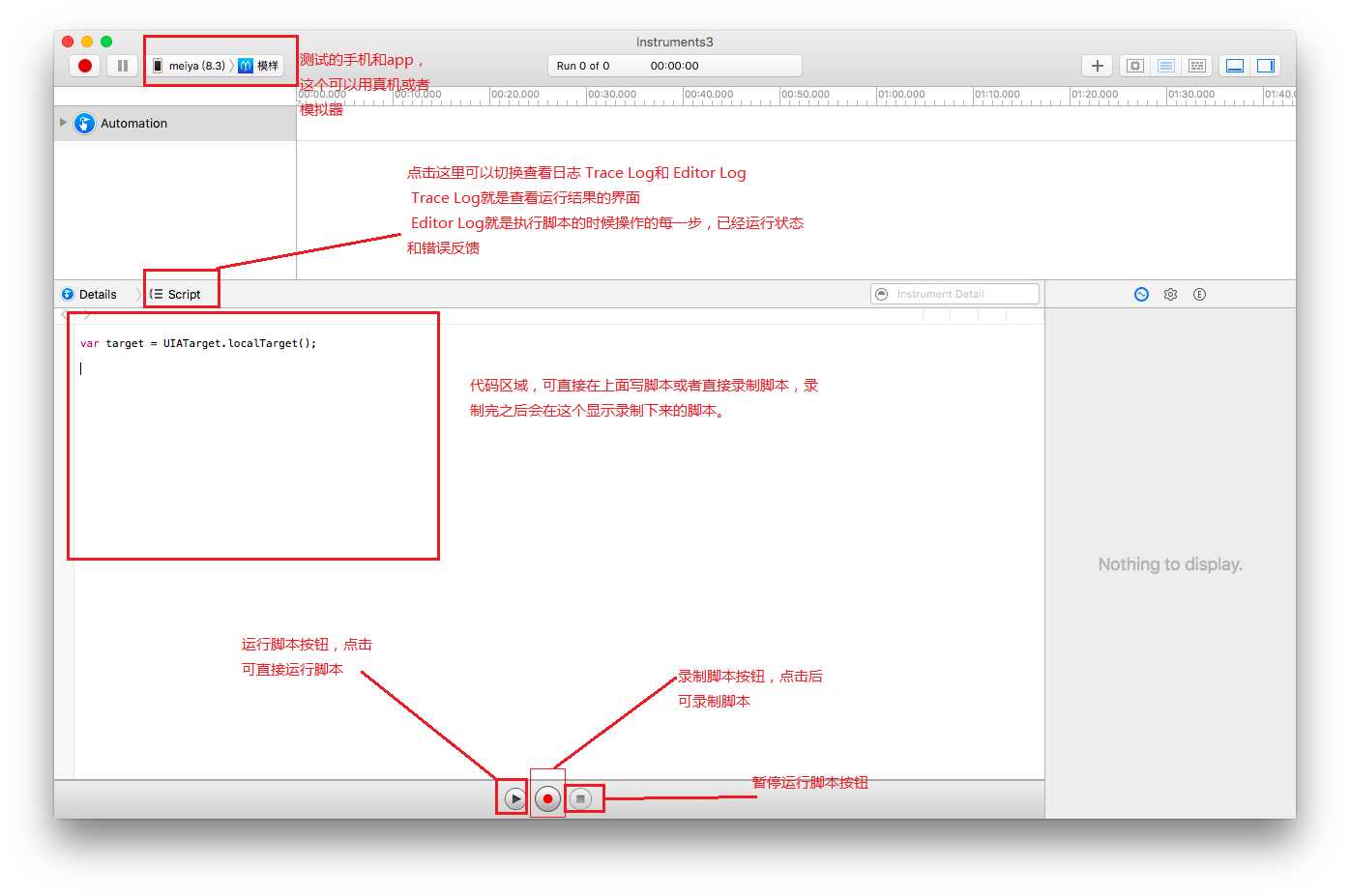Toggle the bottom detail pane visibility
Viewport: 1350px width, 896px height.
1235,66
